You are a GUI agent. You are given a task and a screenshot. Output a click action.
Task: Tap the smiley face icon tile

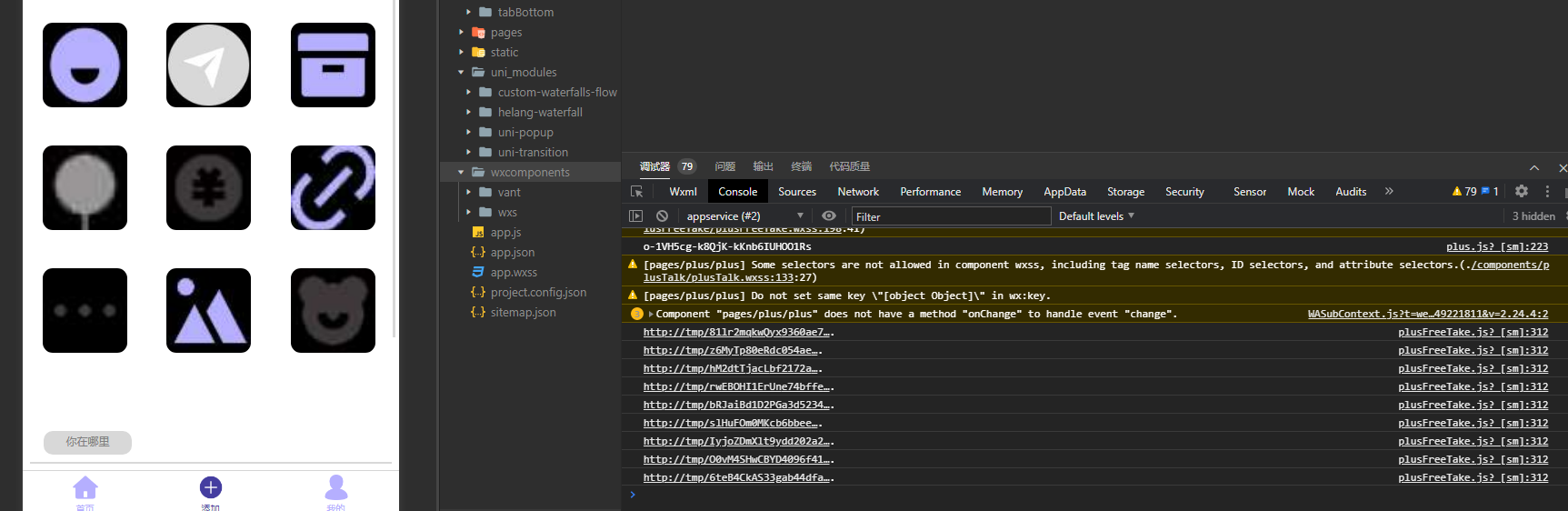(x=85, y=65)
